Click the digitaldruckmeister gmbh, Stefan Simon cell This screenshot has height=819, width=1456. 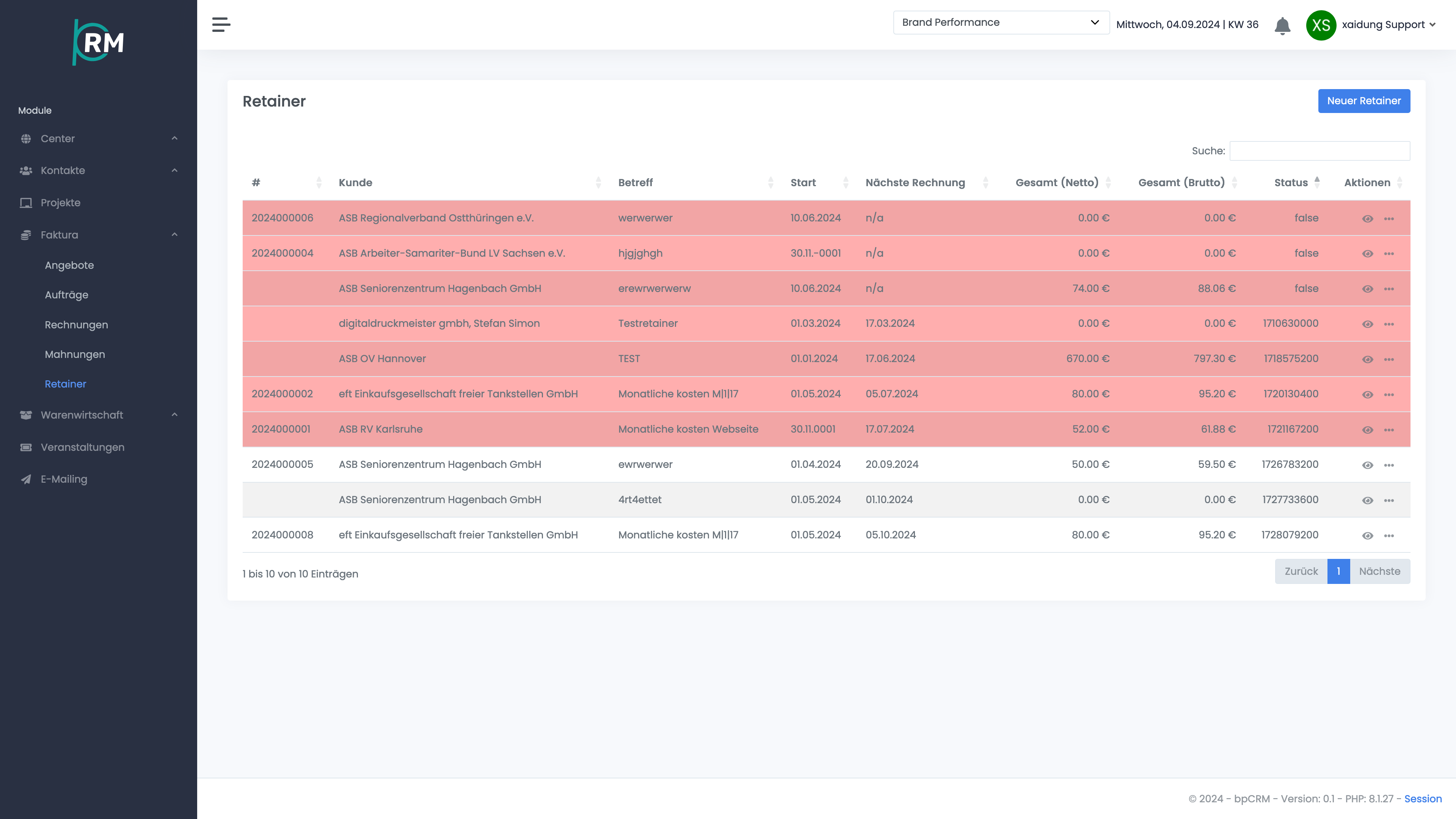439,324
